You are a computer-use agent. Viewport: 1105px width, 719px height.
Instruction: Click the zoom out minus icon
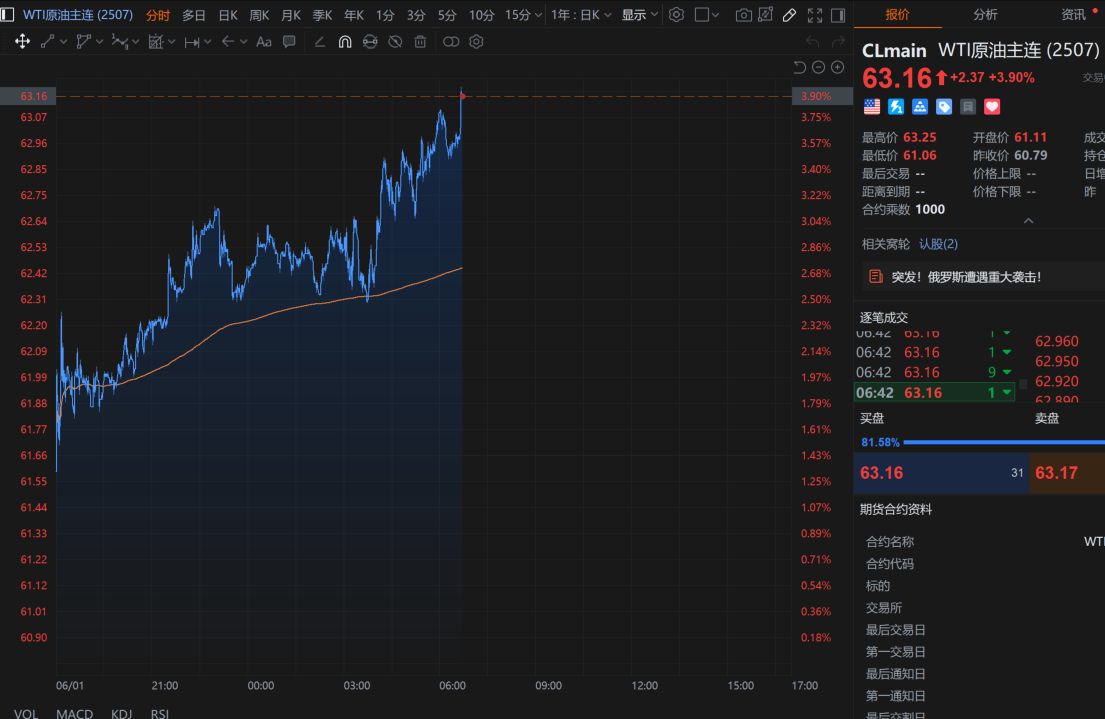click(x=818, y=67)
